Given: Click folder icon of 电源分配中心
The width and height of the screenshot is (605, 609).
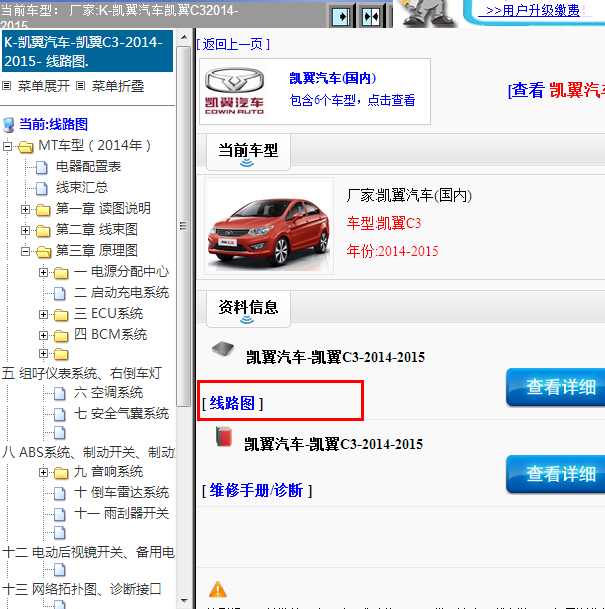Looking at the screenshot, I should (61, 273).
